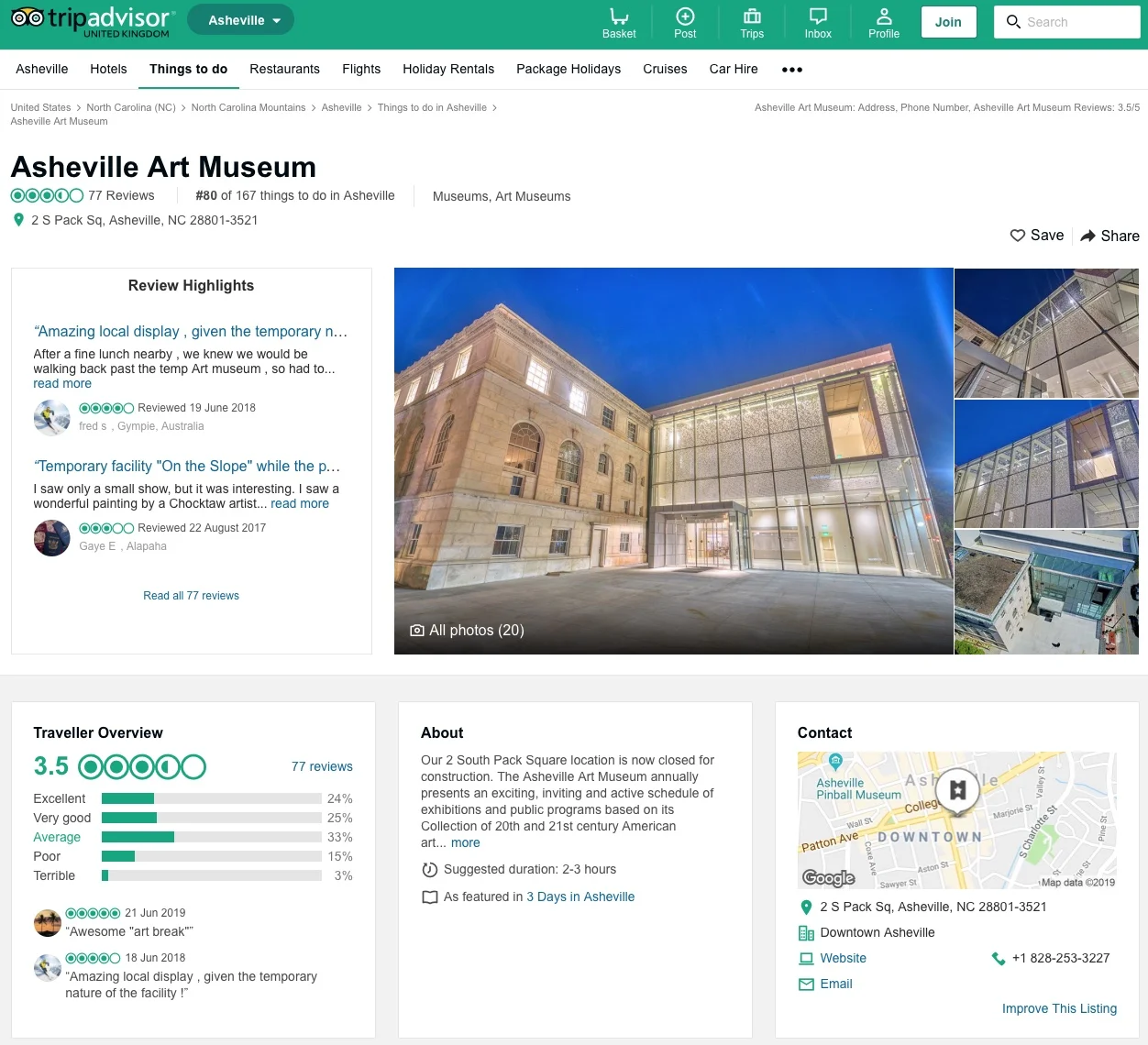Open the top right glass facade thumbnail
Viewport: 1148px width, 1045px height.
[1046, 333]
